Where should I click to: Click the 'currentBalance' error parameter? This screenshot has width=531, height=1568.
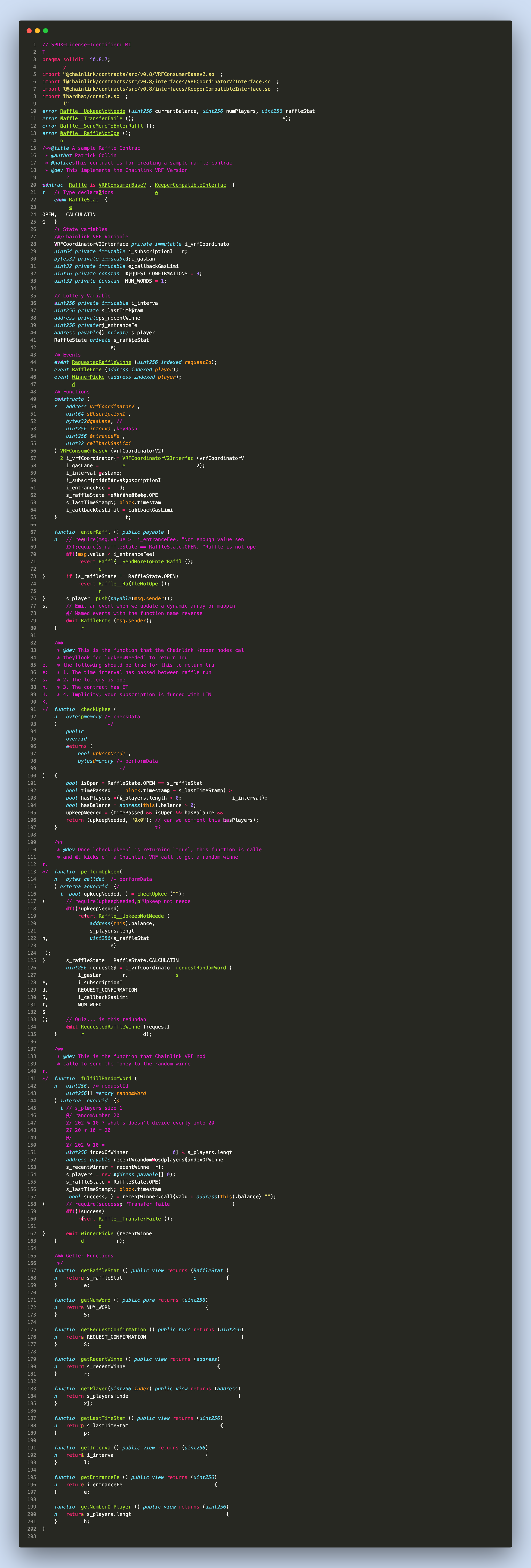[176, 111]
